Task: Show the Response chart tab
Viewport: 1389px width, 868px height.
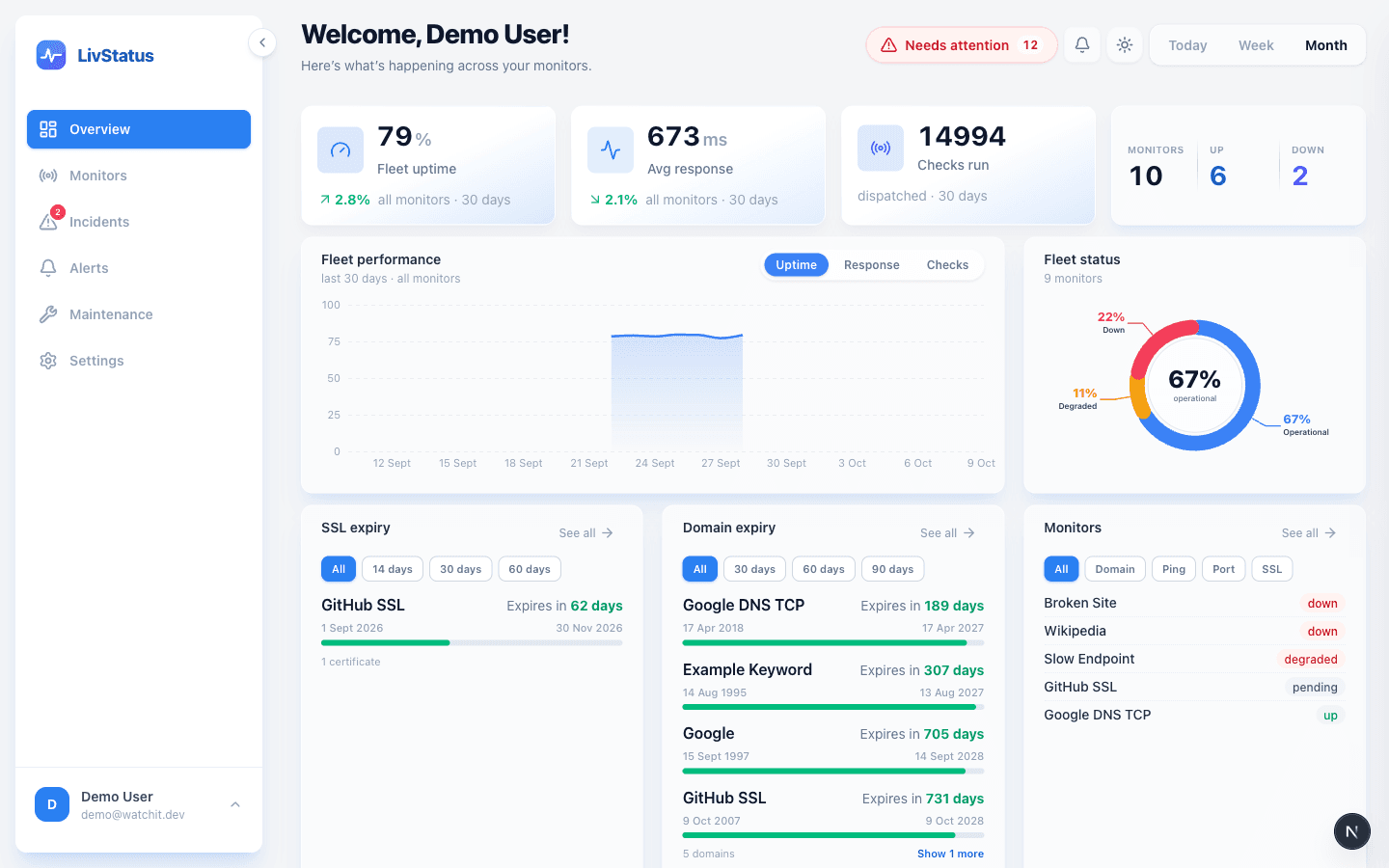Action: (872, 265)
